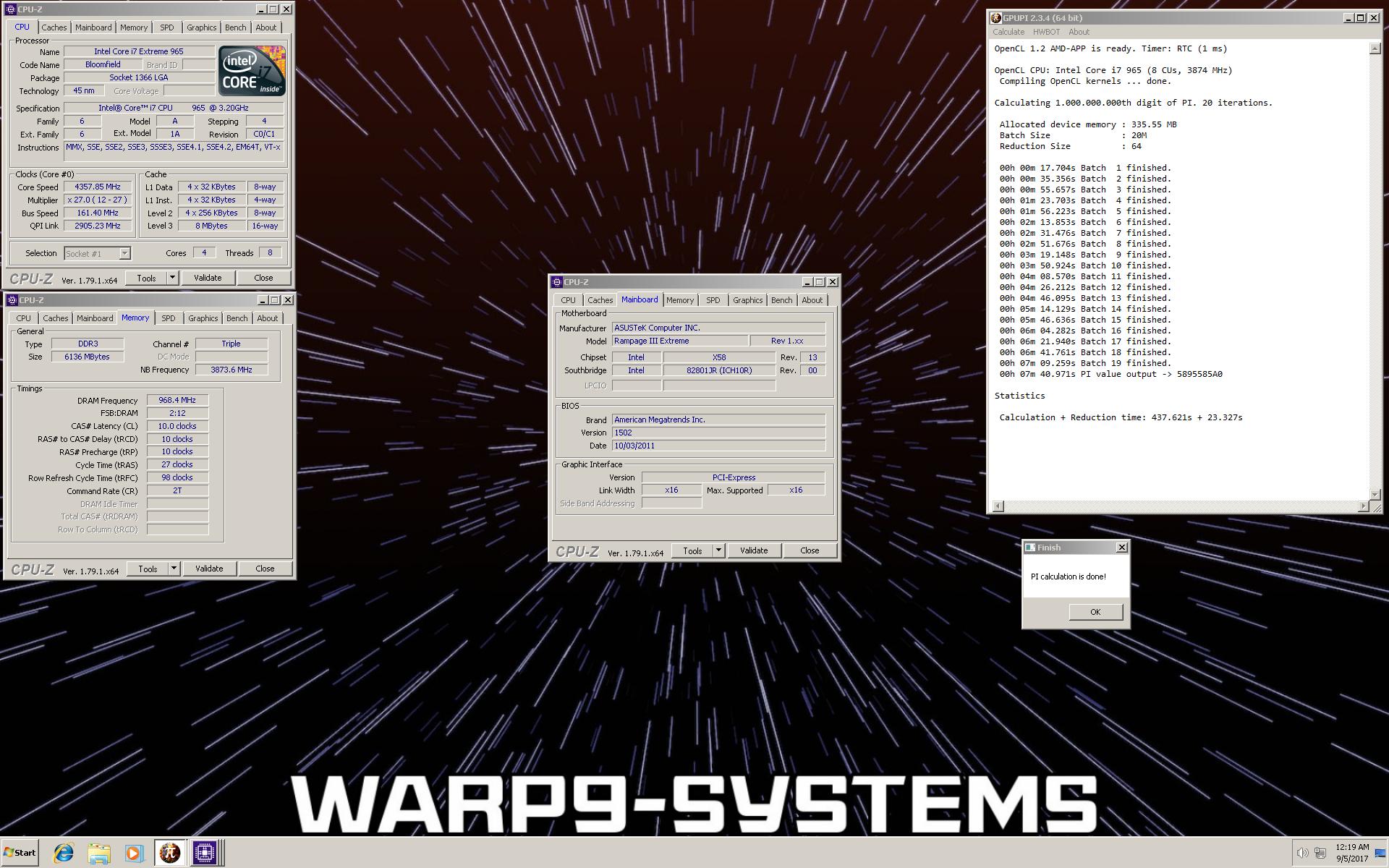Viewport: 1389px width, 868px height.
Task: Open Tools dropdown arrow in CPU window
Action: tap(172, 278)
